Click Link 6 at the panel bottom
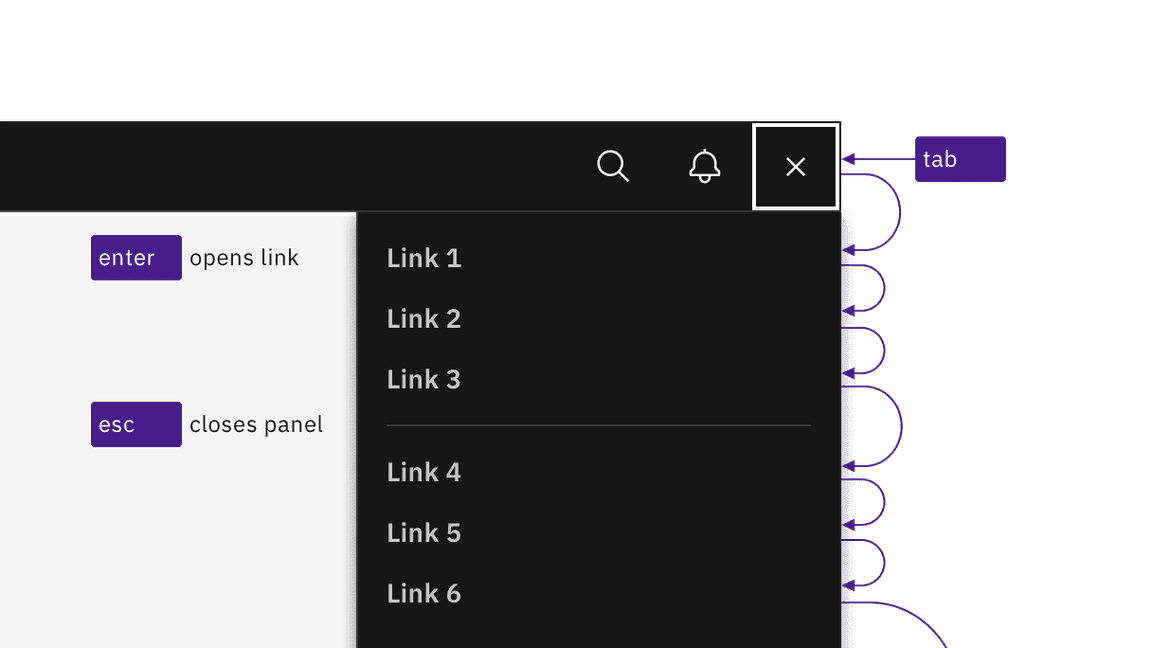 (423, 592)
